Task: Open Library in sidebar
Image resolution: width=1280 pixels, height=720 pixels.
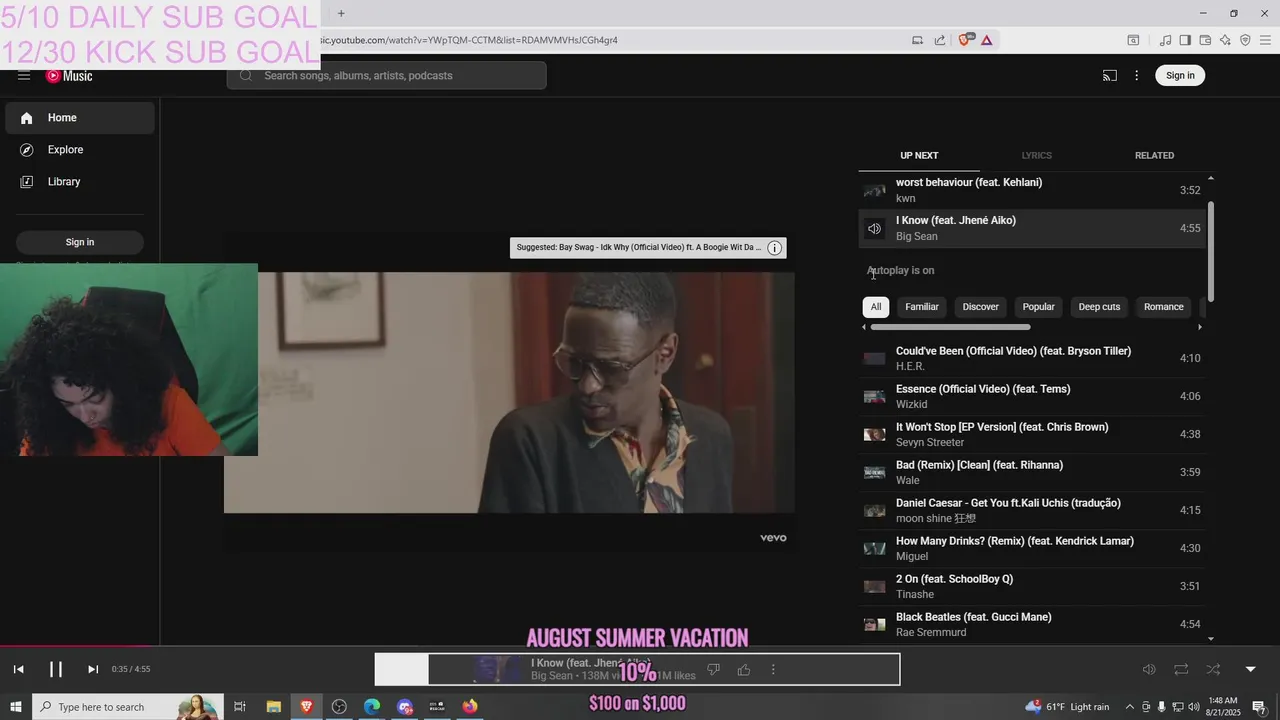Action: point(80,182)
